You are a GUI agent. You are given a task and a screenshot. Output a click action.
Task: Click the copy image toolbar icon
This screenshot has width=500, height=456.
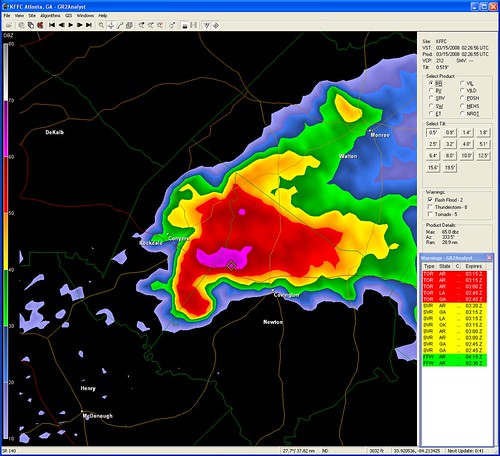click(31, 25)
